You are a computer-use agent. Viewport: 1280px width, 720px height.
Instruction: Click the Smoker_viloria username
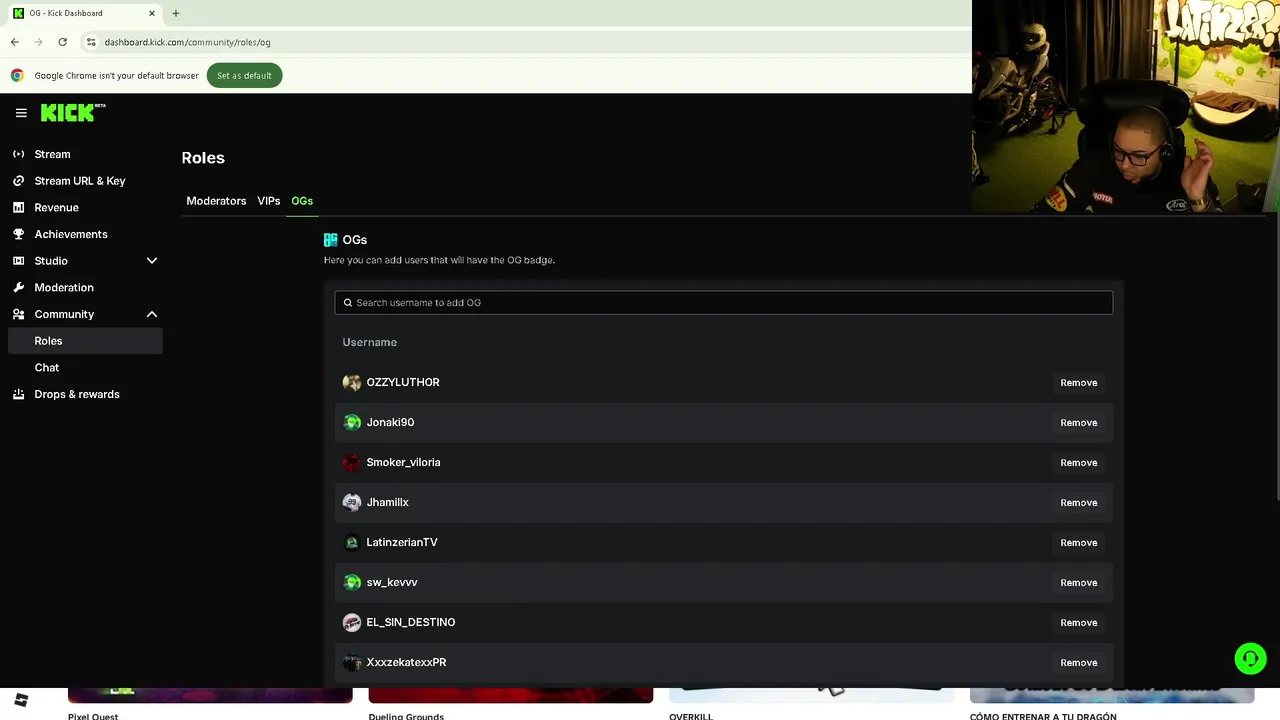pyautogui.click(x=403, y=462)
